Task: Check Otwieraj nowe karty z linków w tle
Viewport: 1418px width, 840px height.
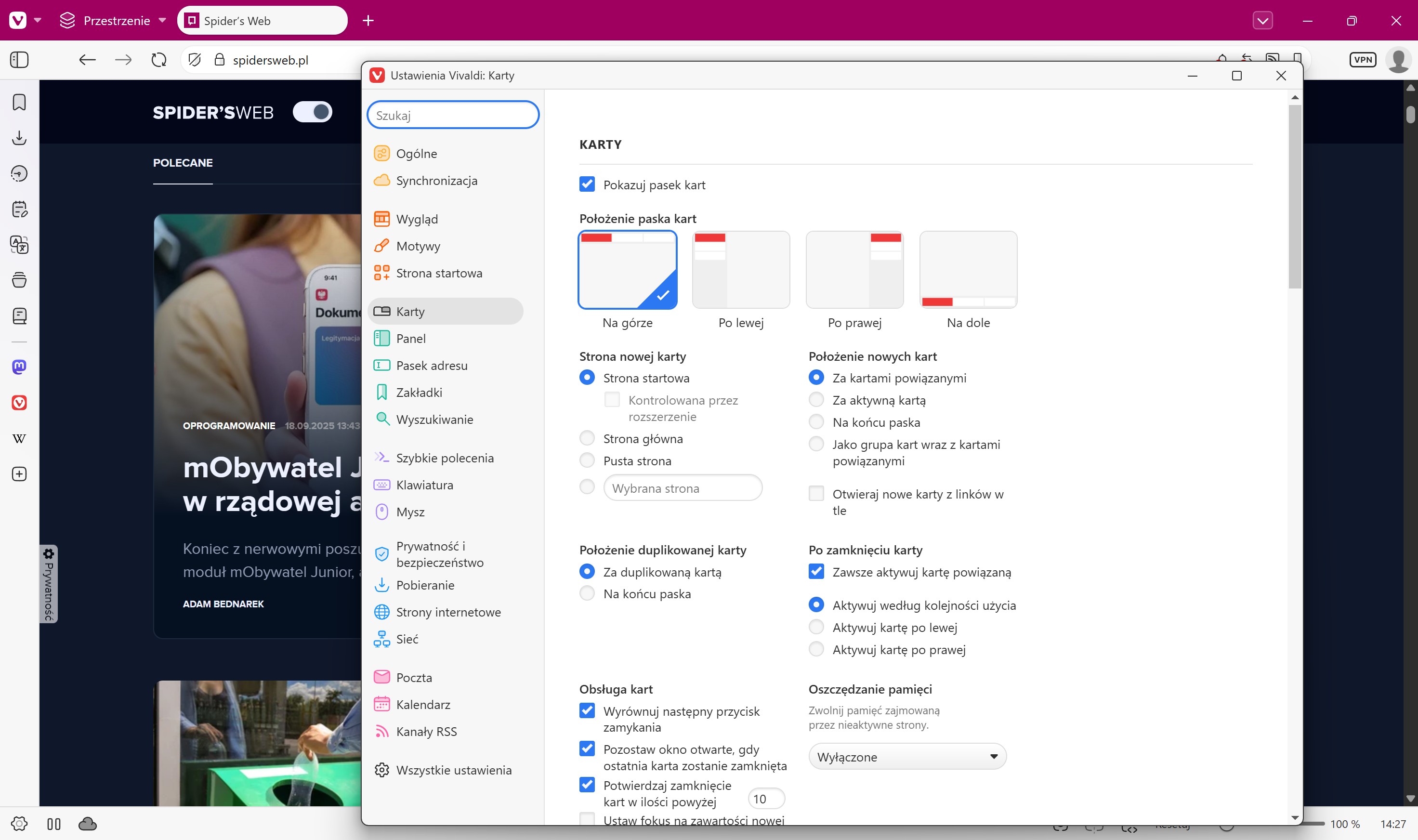Action: point(816,493)
